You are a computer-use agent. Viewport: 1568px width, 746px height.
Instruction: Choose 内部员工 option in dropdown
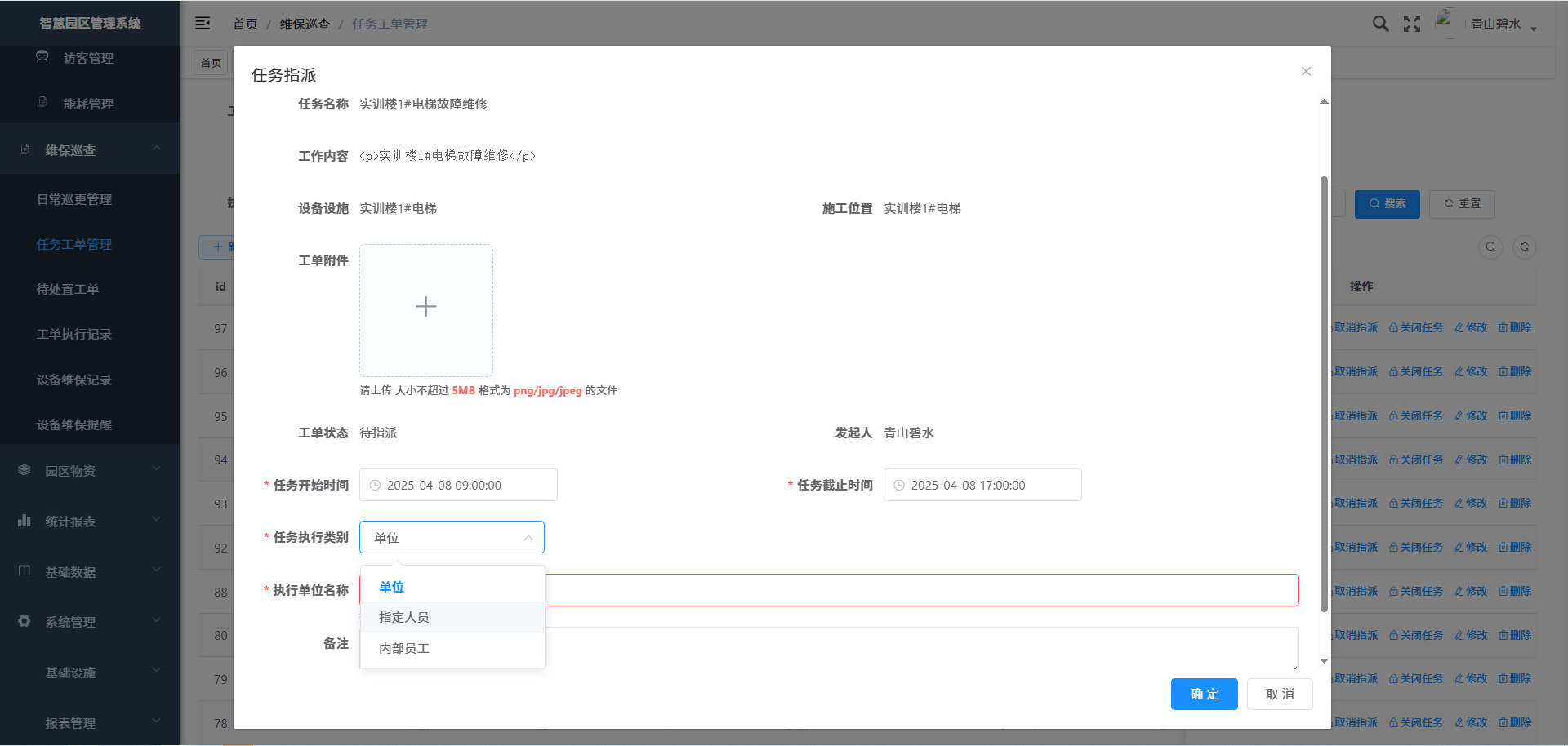[x=404, y=649]
